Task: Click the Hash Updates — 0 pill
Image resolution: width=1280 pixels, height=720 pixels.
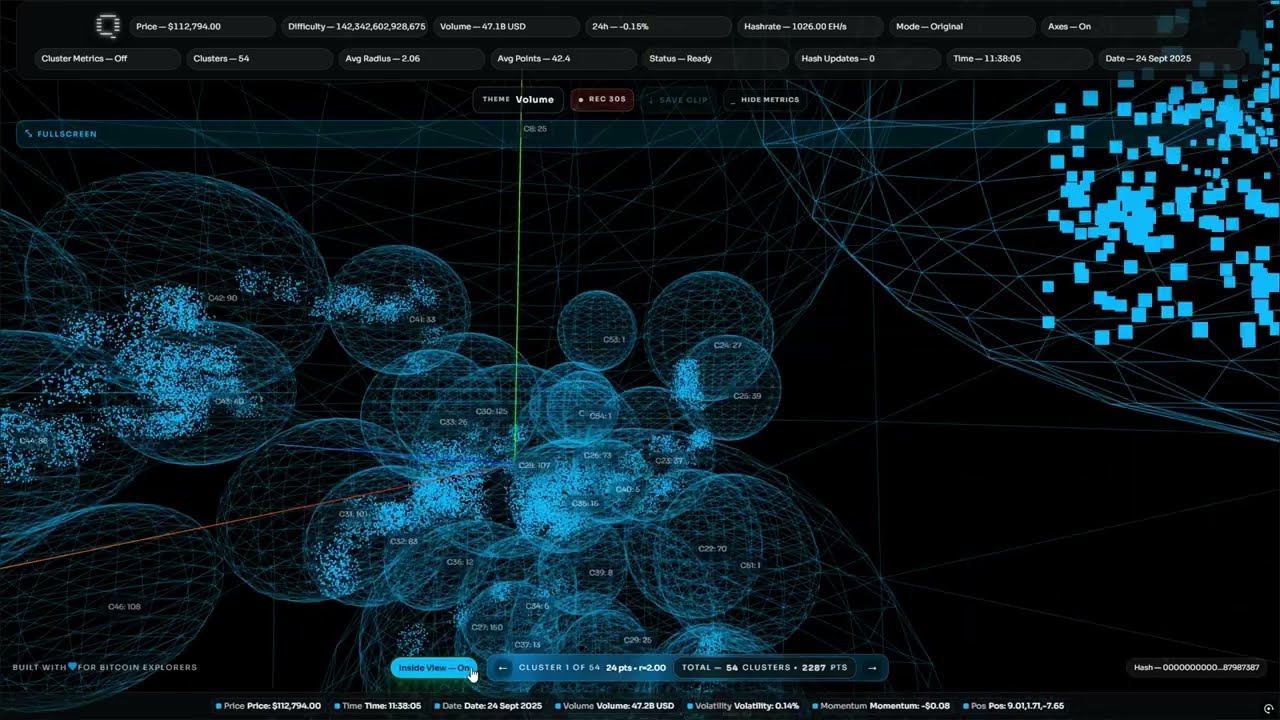Action: (868, 59)
